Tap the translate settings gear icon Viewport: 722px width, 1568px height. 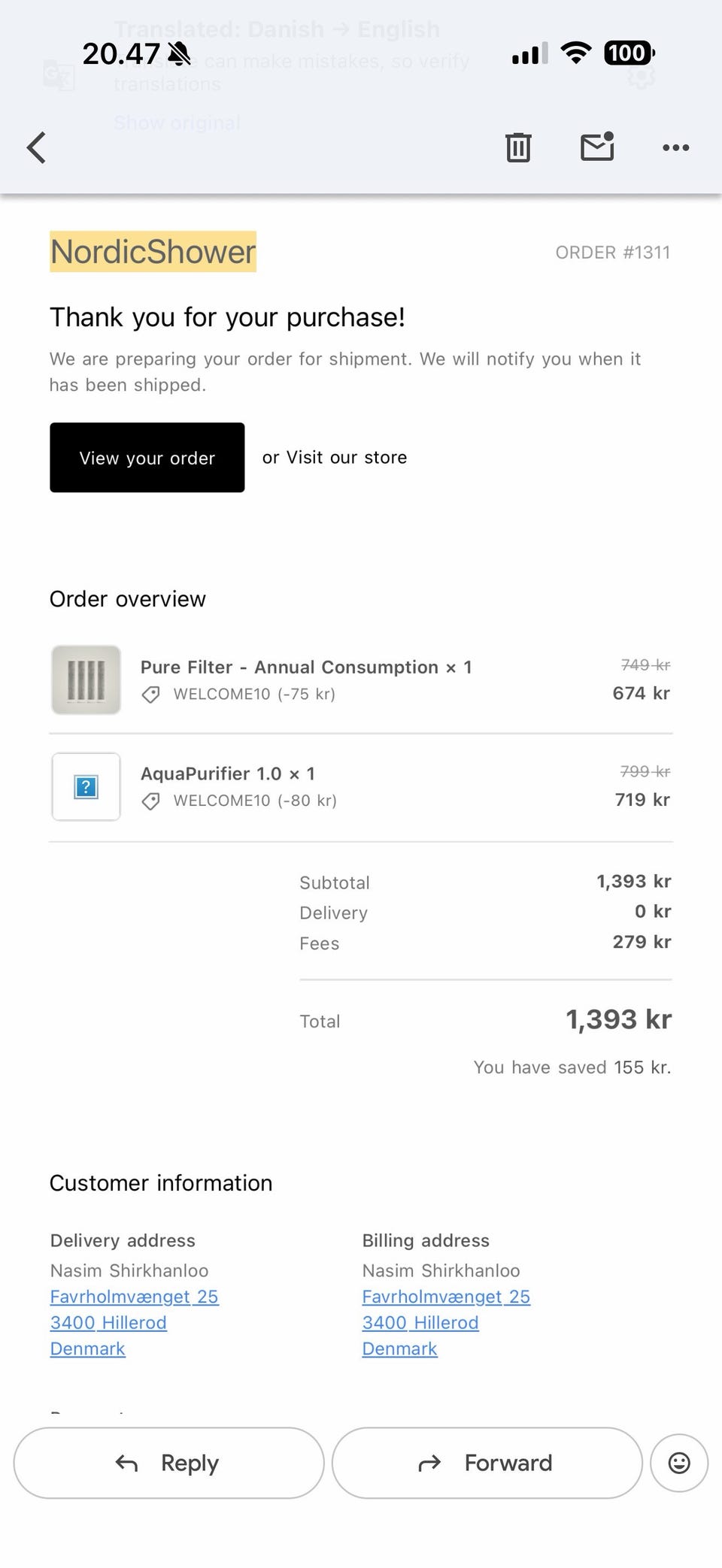pyautogui.click(x=641, y=75)
